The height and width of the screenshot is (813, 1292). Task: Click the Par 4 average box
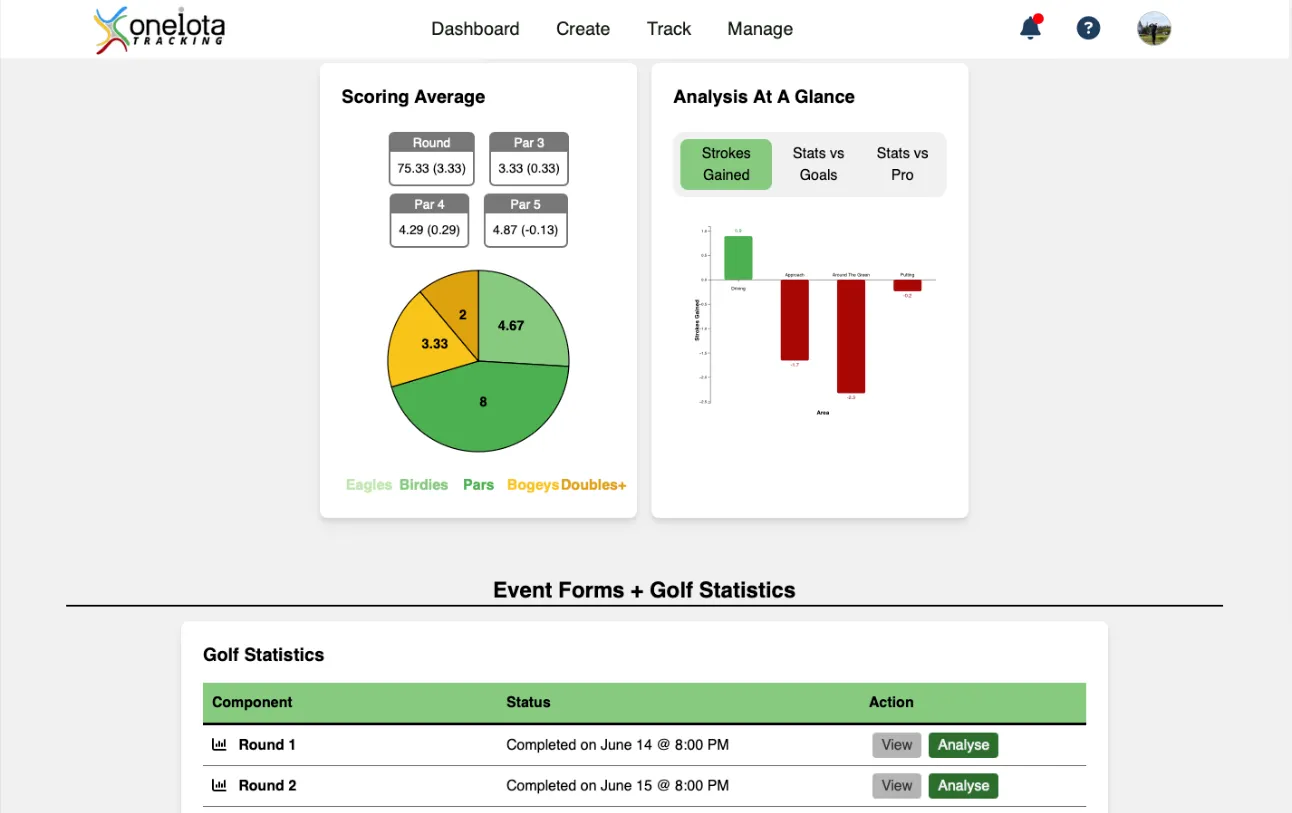[x=429, y=220]
